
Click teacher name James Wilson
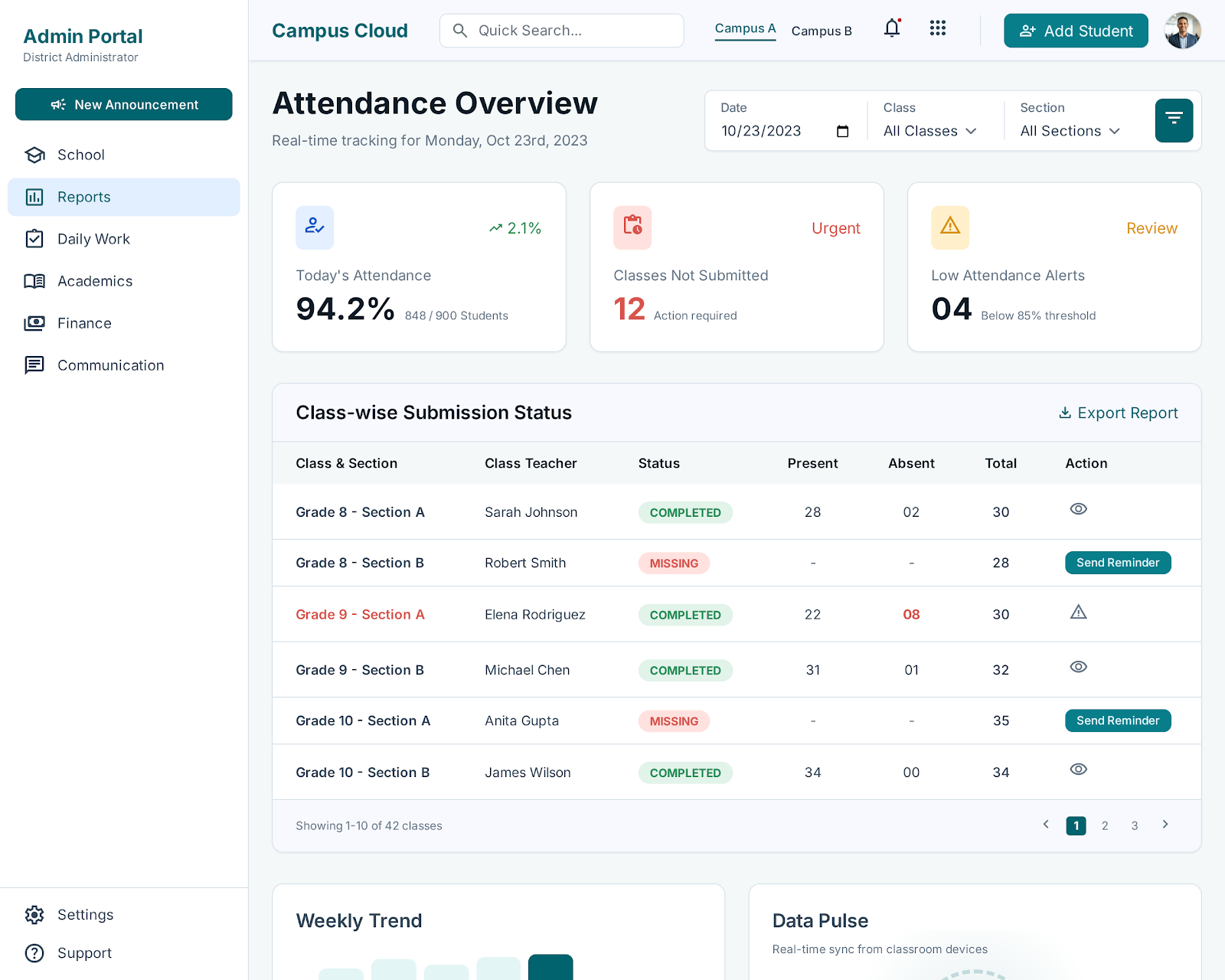point(528,773)
